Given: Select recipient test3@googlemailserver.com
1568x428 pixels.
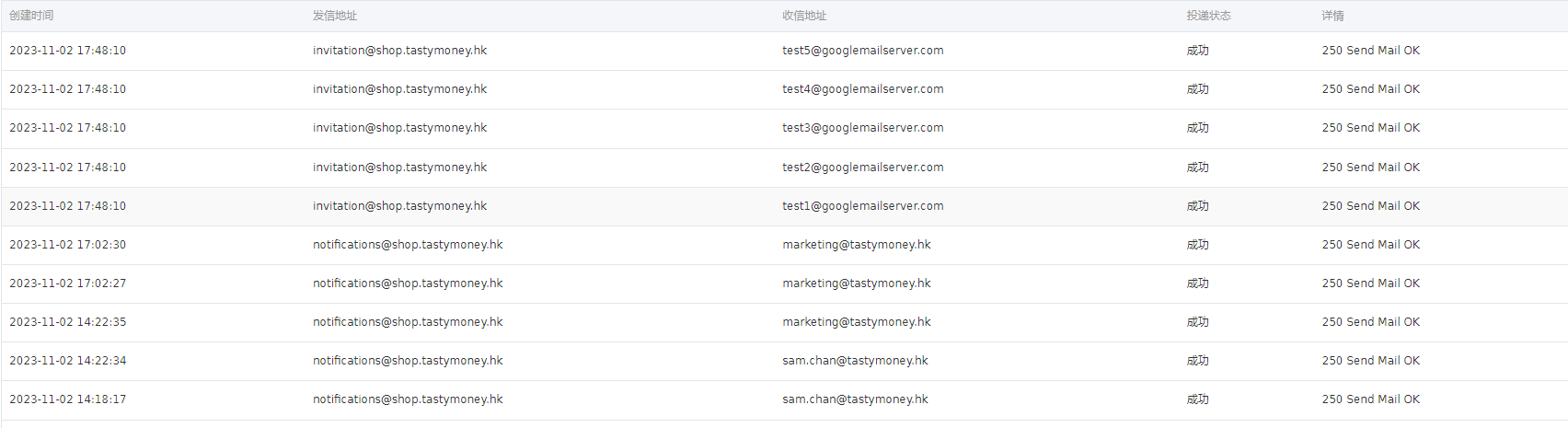Looking at the screenshot, I should point(863,128).
